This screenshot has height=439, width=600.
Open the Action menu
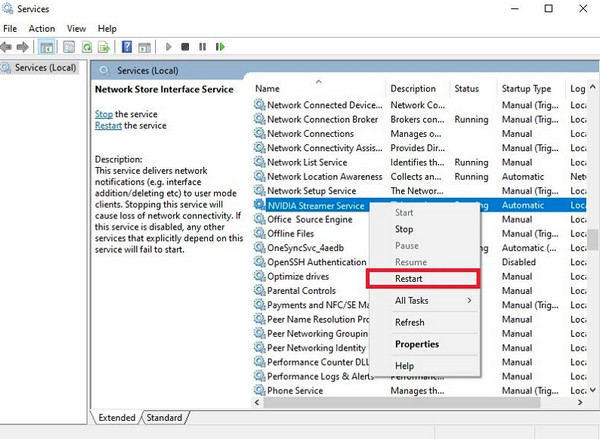[x=42, y=29]
